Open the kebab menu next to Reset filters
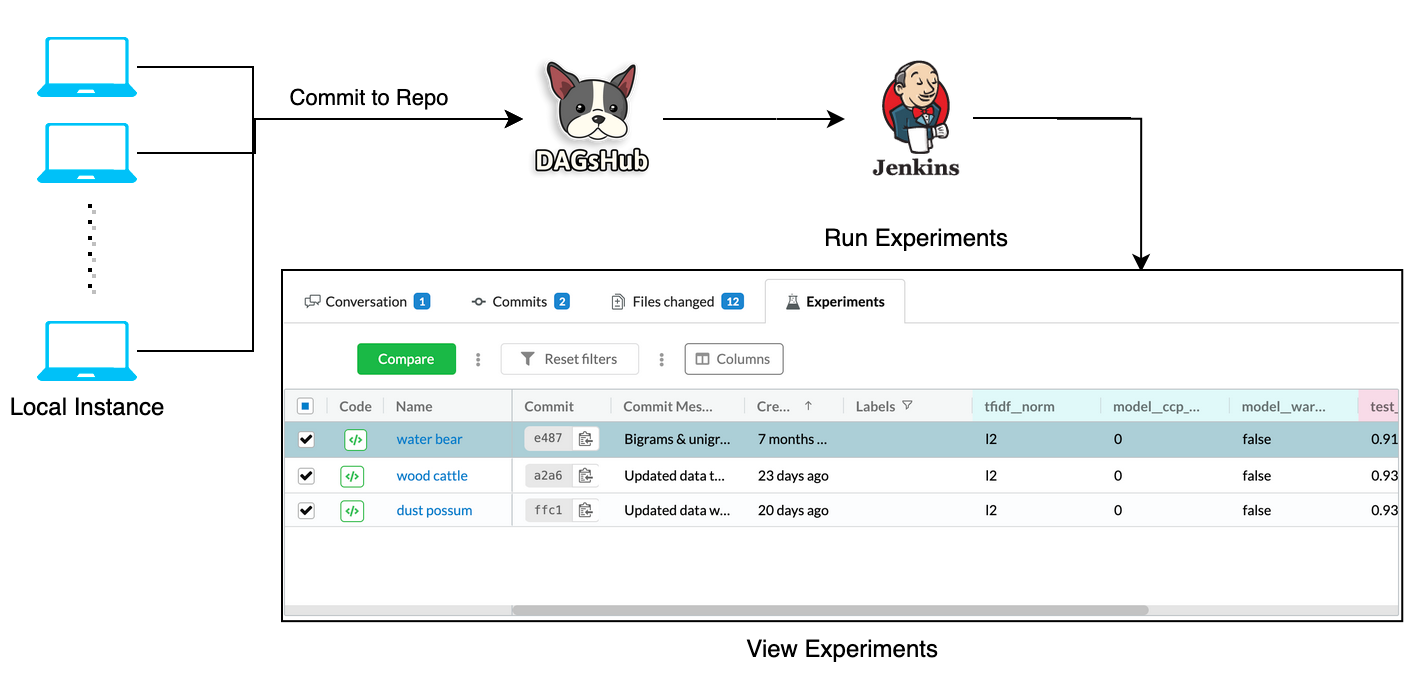This screenshot has width=1422, height=676. [661, 359]
